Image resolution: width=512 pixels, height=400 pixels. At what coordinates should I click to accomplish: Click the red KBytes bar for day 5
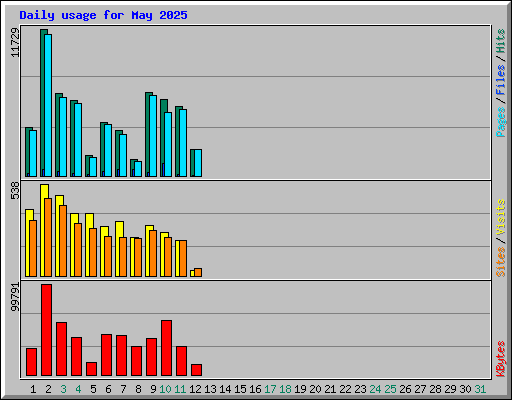91,369
